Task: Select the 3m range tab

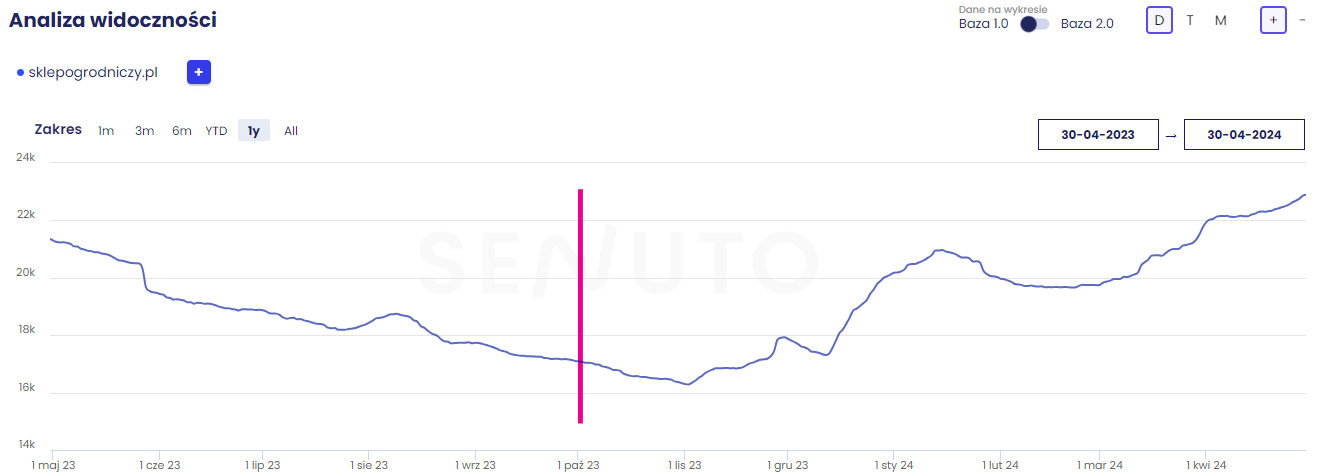Action: tap(144, 131)
